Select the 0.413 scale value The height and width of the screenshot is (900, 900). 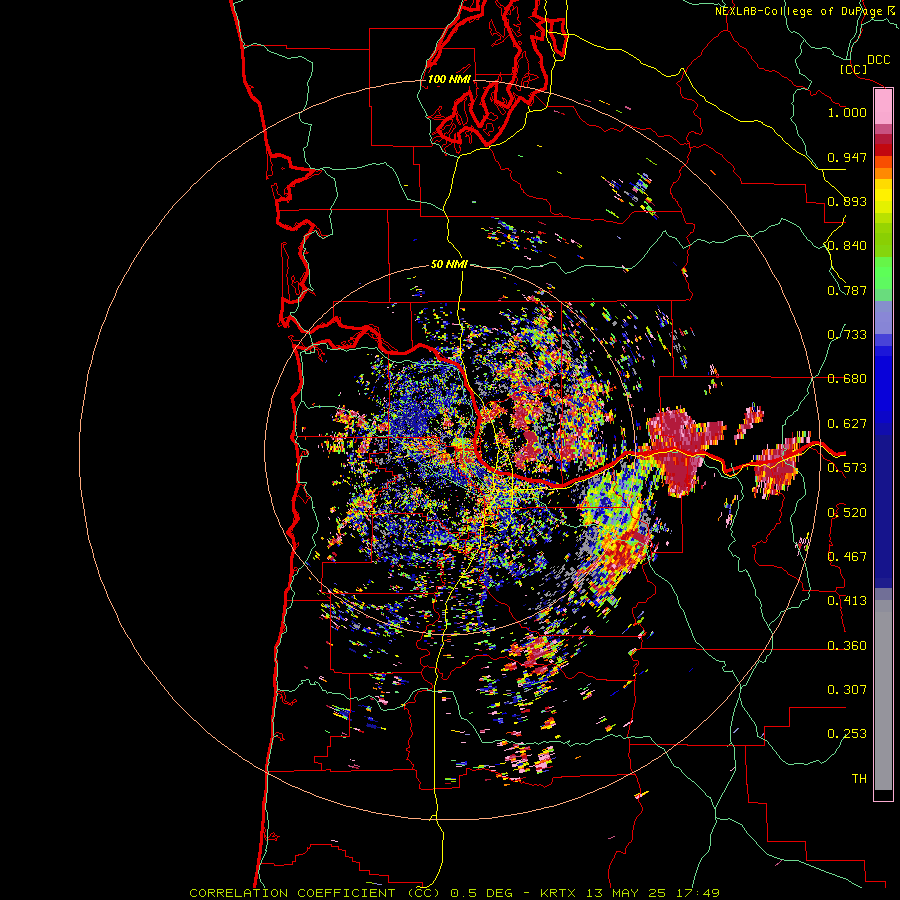[x=847, y=601]
